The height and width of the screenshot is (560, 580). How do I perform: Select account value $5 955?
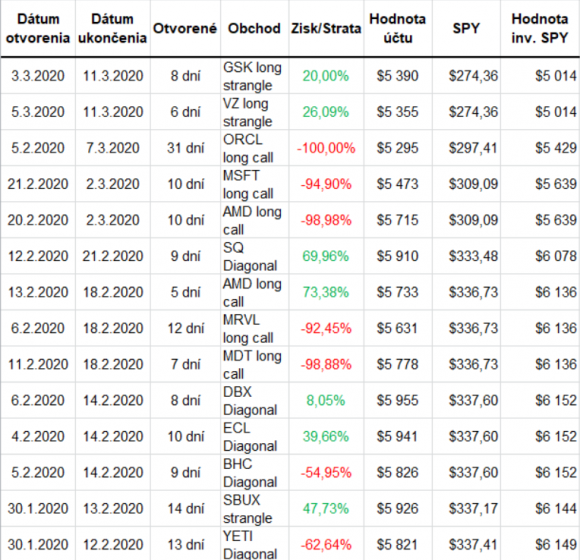[x=397, y=401]
